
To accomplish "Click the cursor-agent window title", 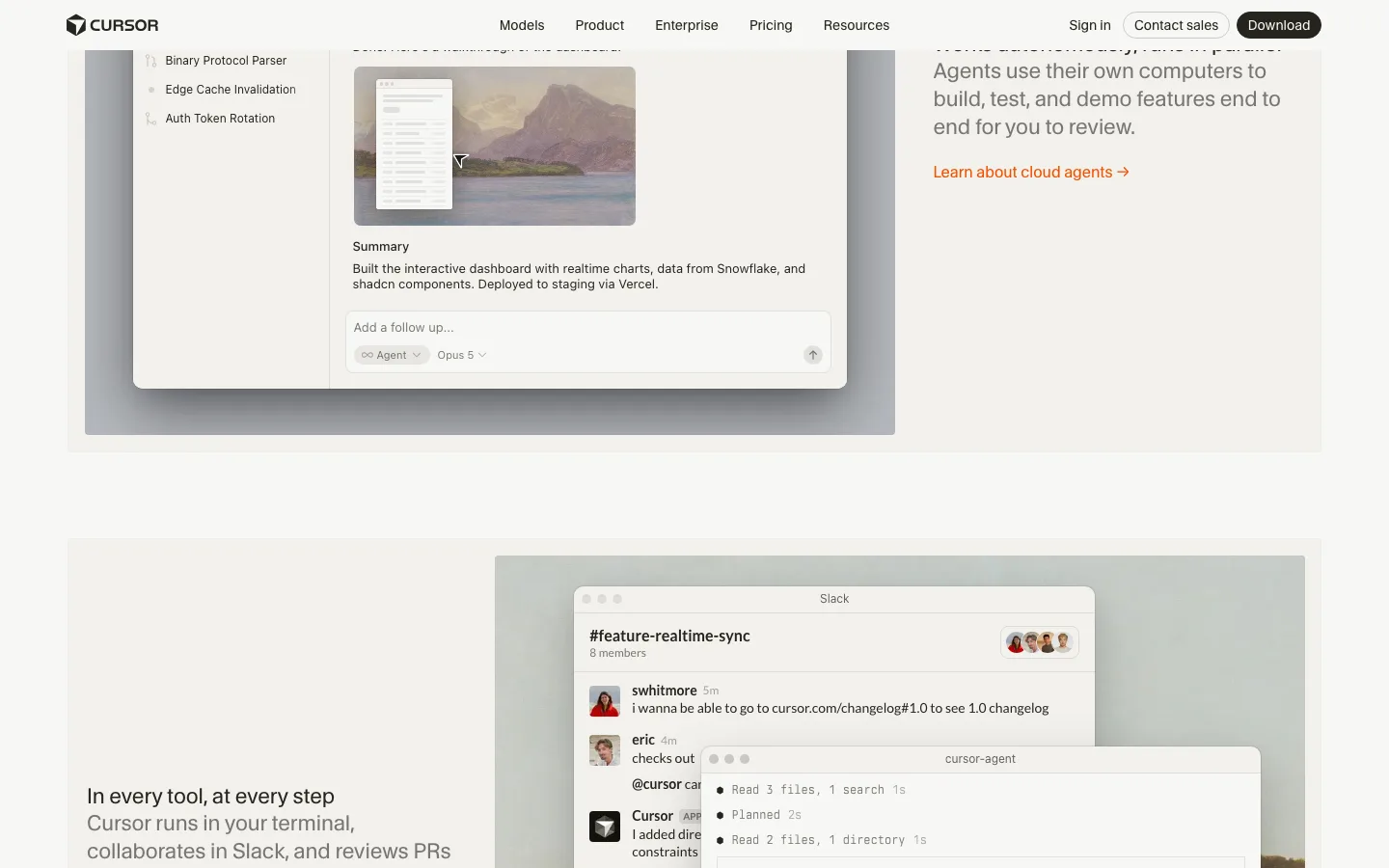I will [x=980, y=759].
